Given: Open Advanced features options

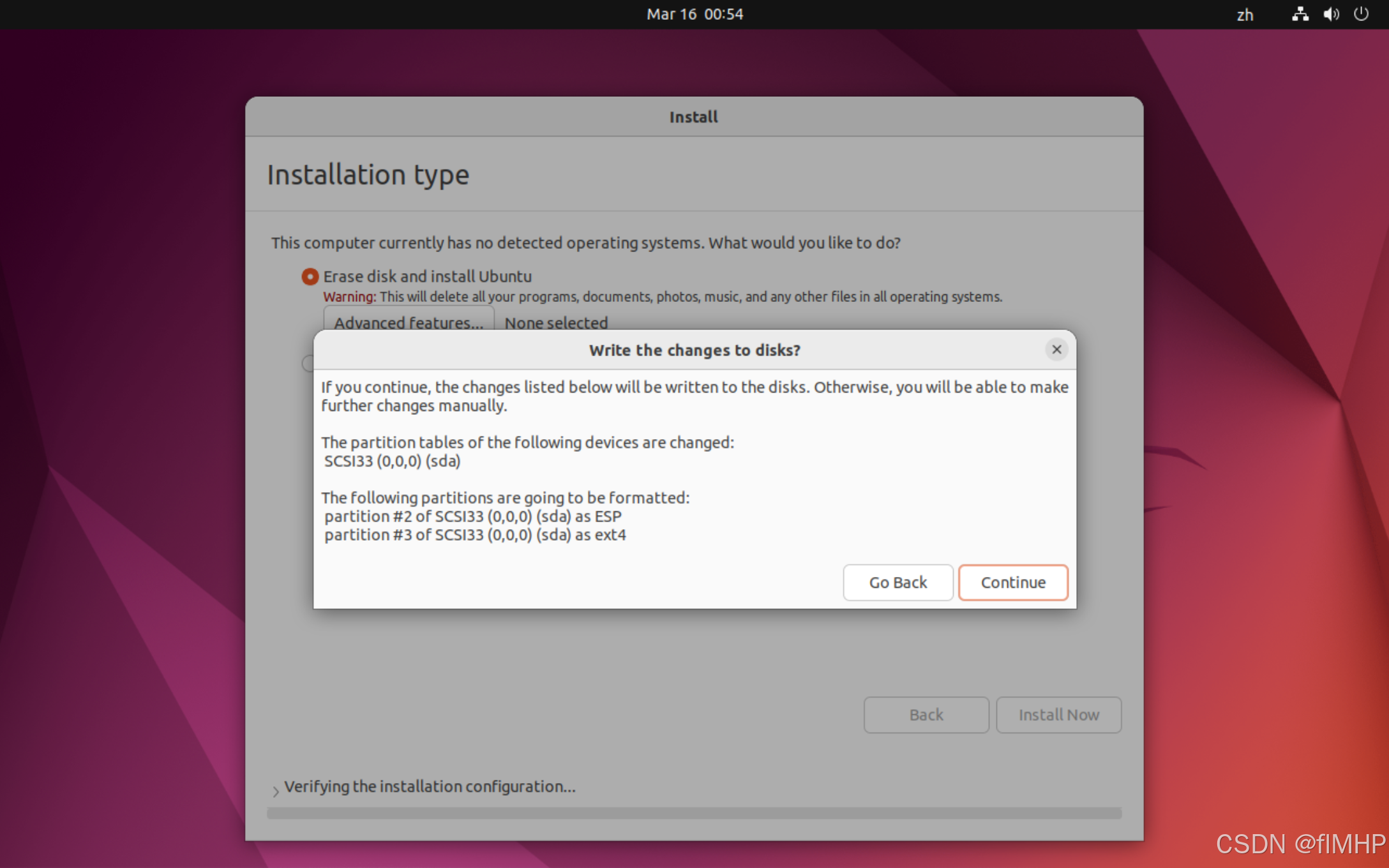Looking at the screenshot, I should (x=409, y=319).
